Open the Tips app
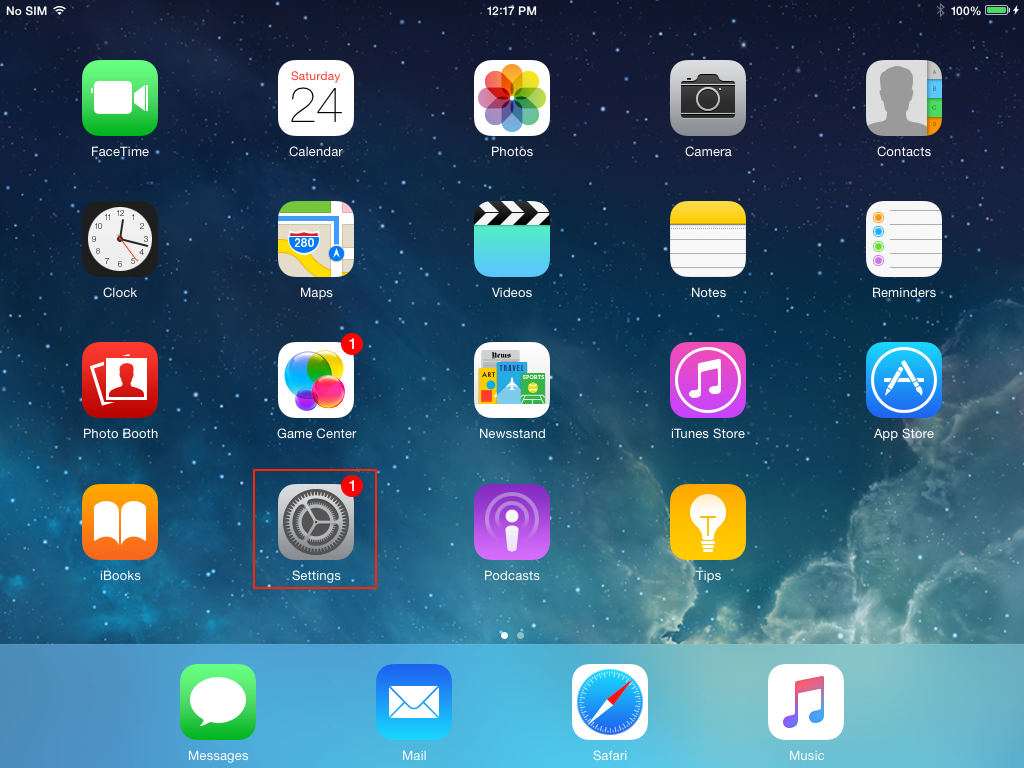The height and width of the screenshot is (768, 1024). (708, 522)
